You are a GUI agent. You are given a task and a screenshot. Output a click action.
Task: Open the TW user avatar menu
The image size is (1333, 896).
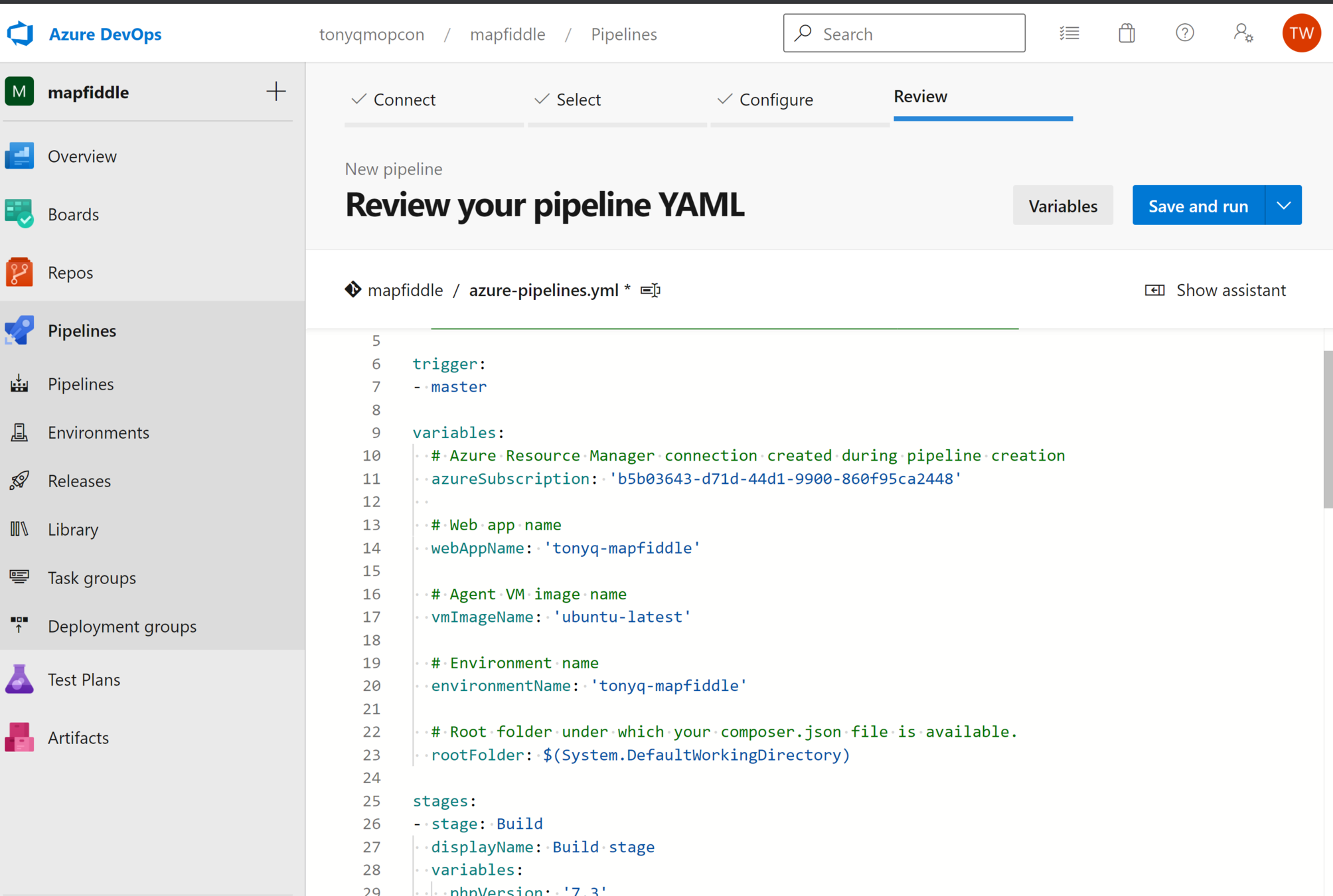(1300, 33)
